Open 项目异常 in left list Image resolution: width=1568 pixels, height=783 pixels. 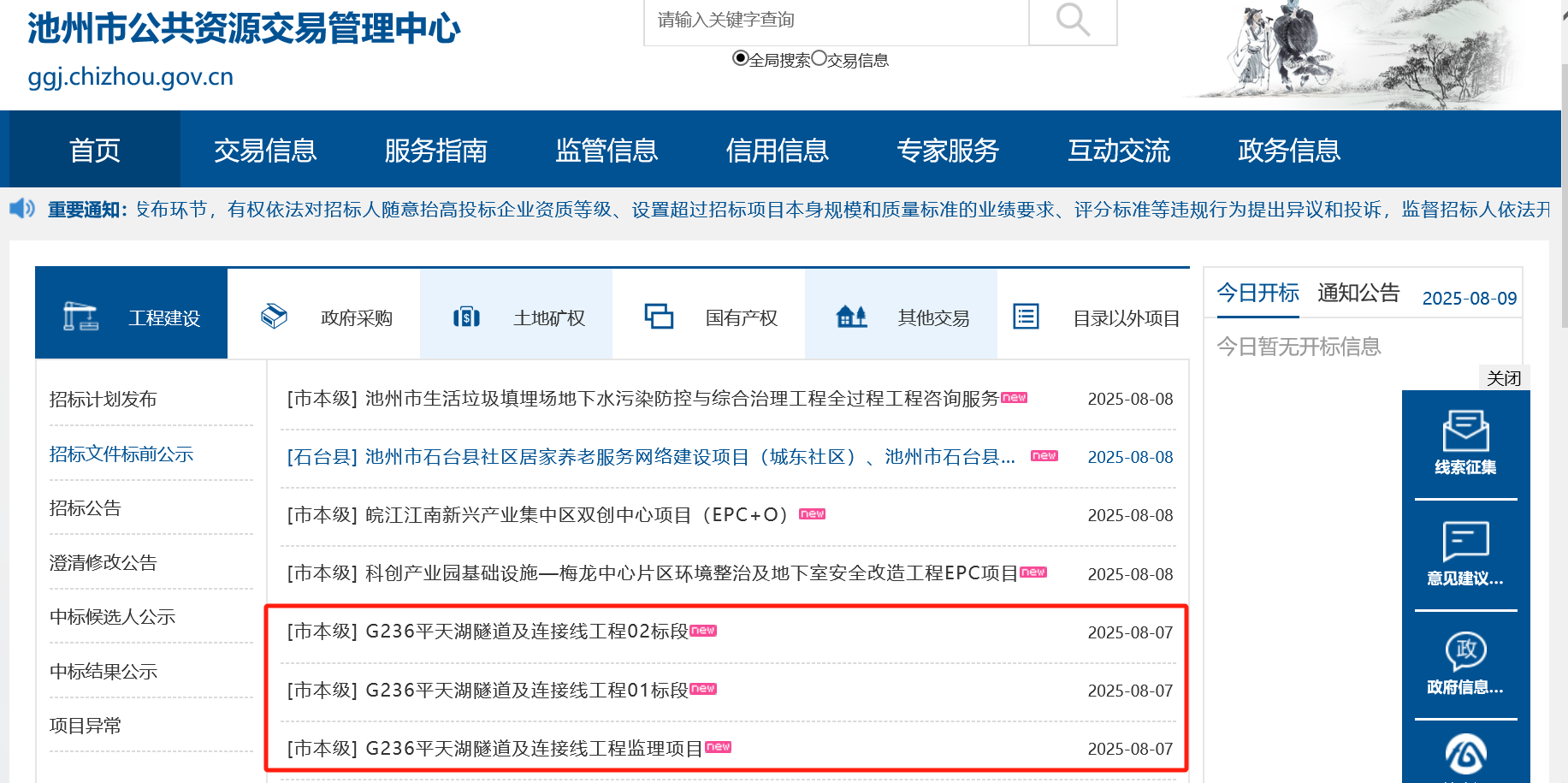tap(85, 725)
